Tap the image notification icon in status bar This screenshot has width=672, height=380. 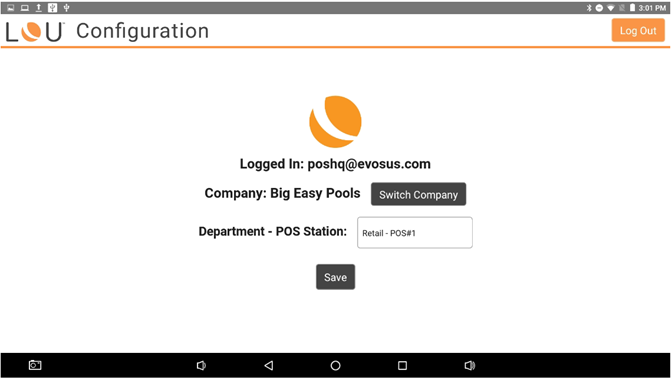tap(11, 8)
